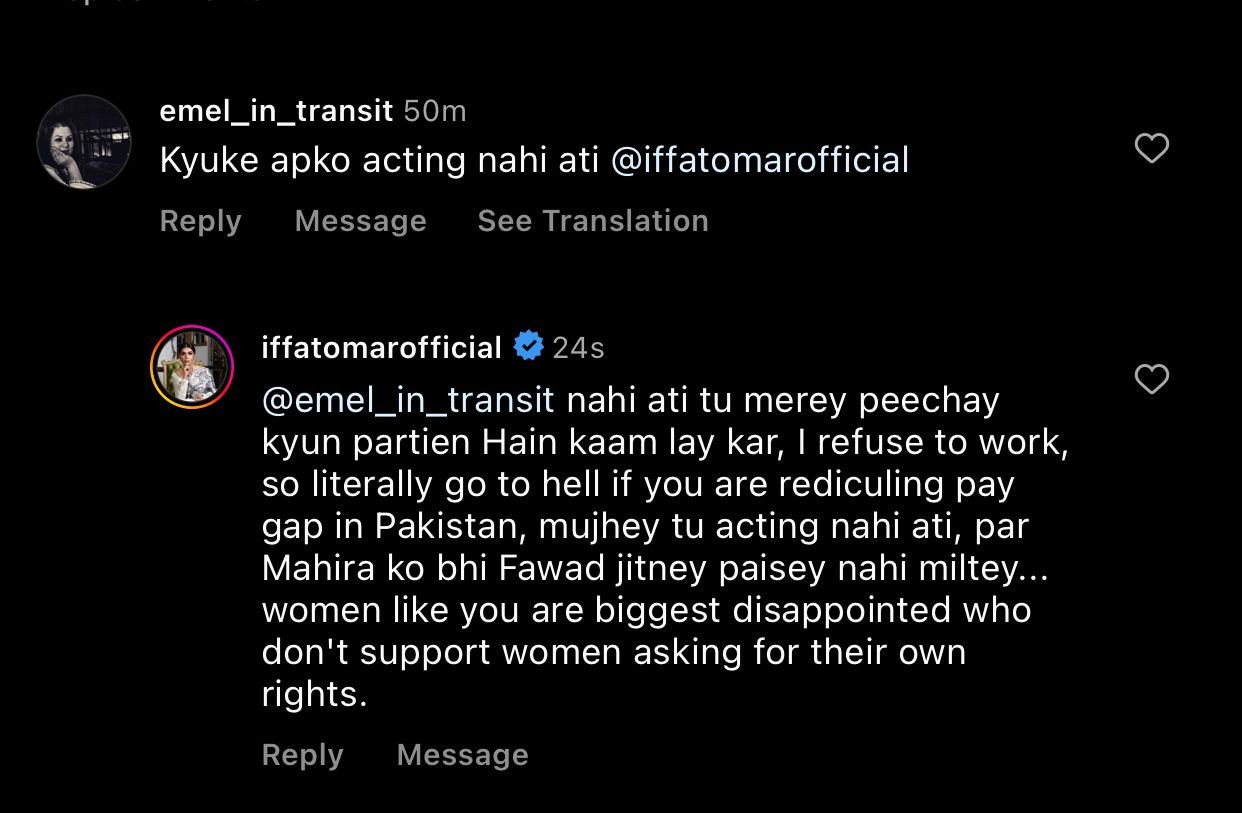Click the blue verified badge

coord(528,347)
